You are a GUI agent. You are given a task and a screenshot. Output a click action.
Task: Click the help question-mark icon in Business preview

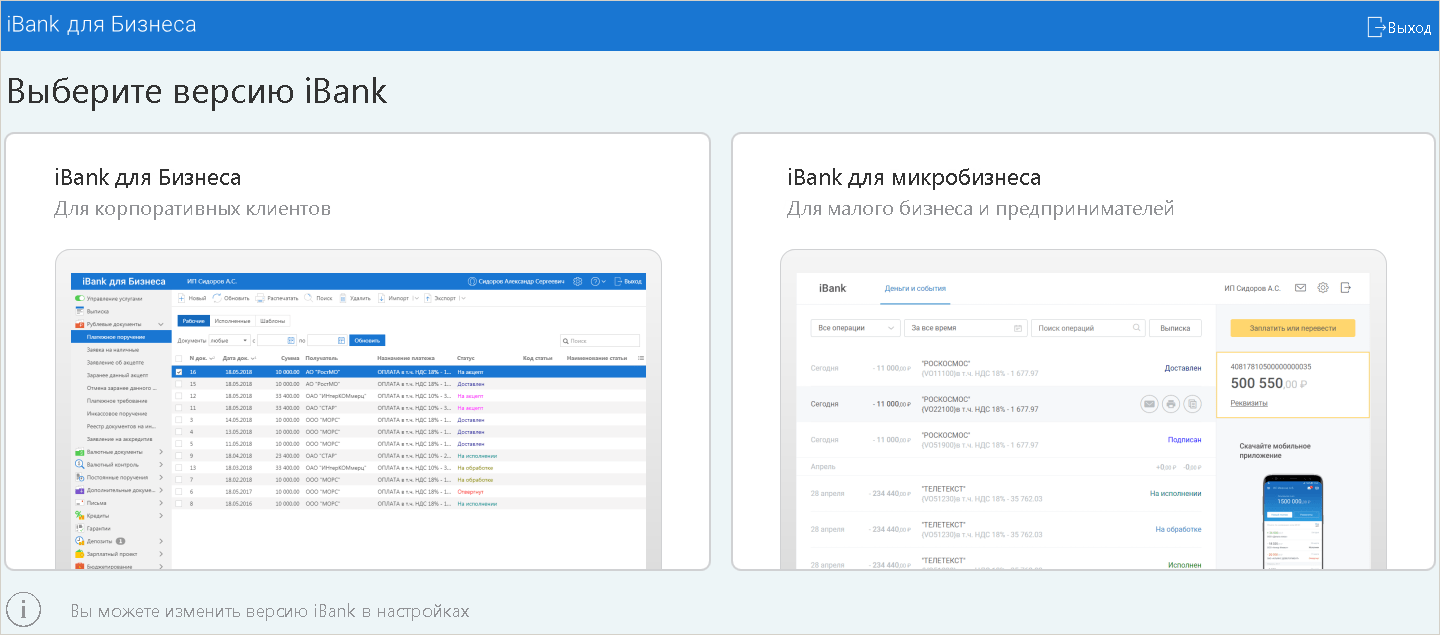tap(595, 282)
